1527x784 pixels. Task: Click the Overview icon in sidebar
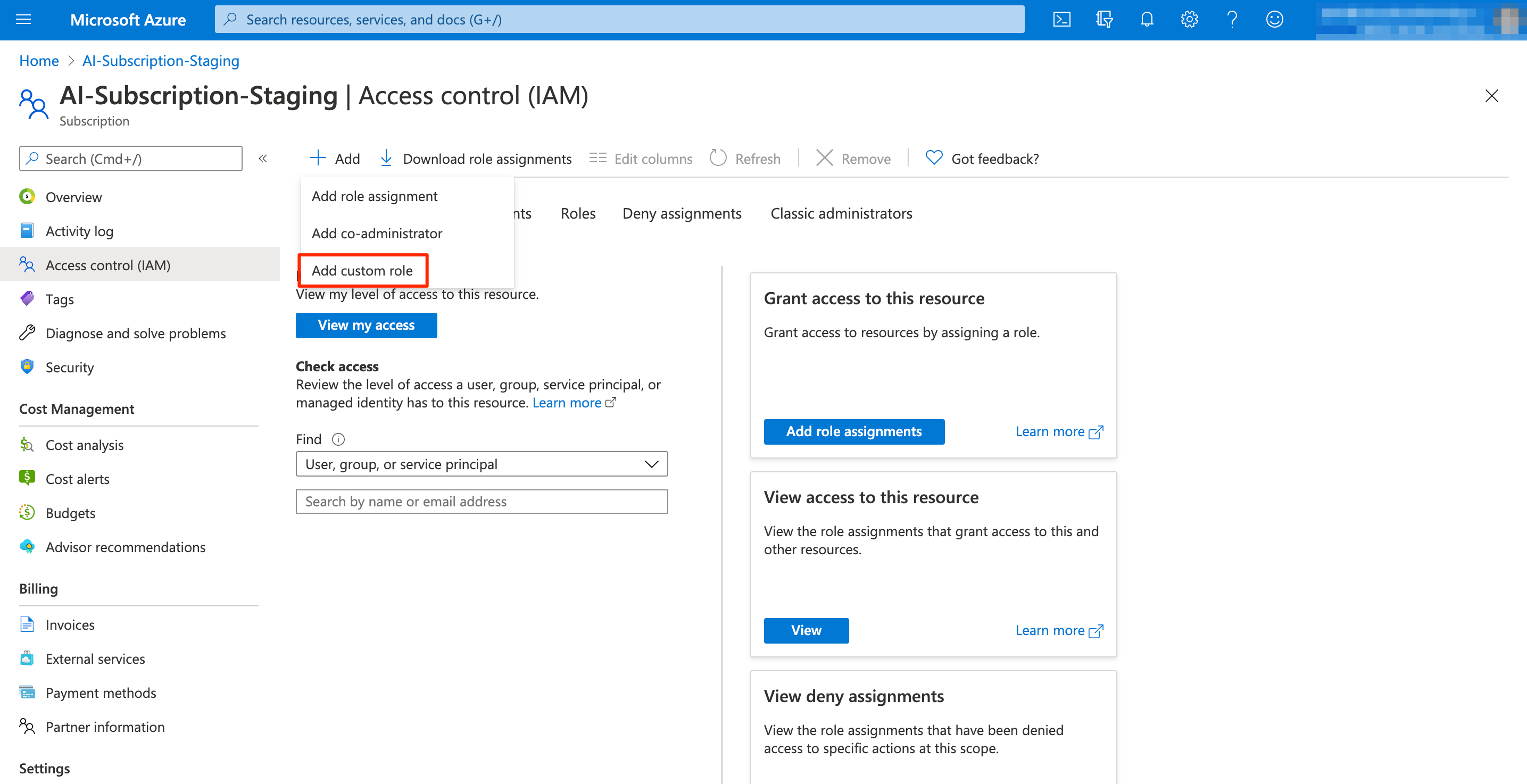27,196
